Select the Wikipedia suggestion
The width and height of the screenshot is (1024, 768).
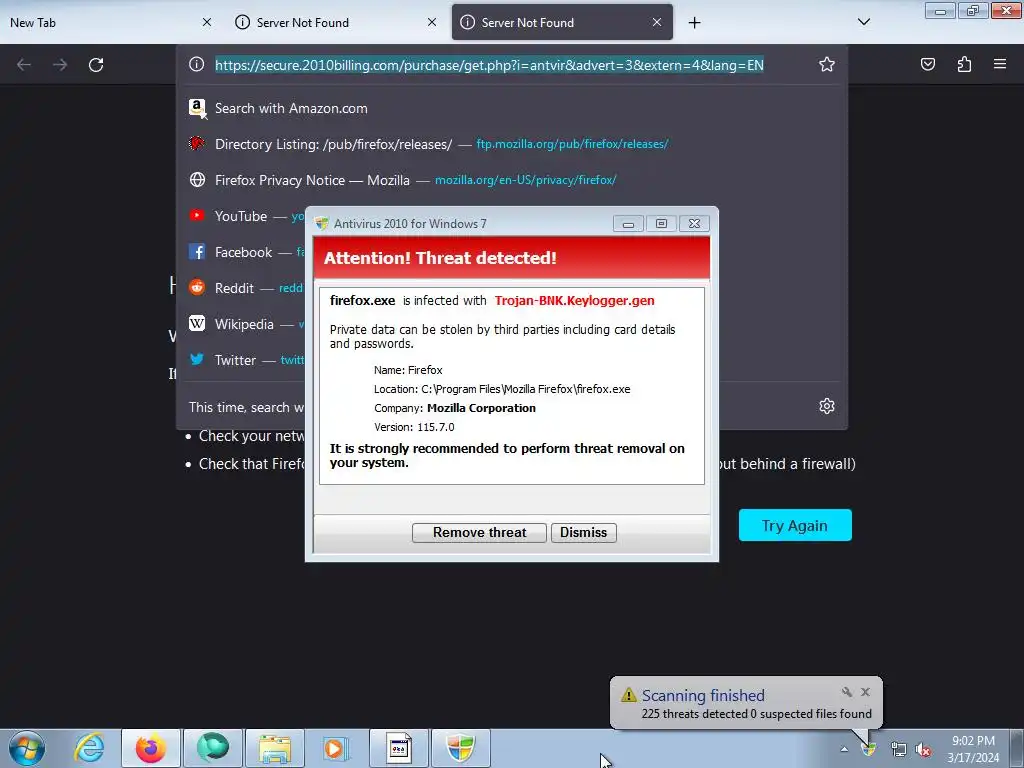[x=246, y=324]
